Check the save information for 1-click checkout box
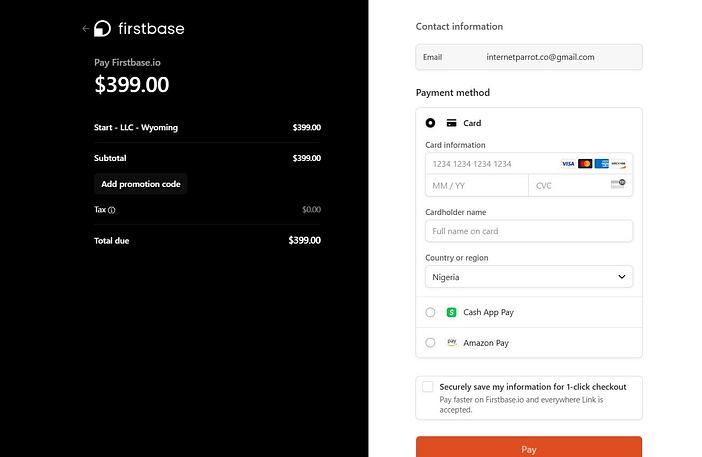The height and width of the screenshot is (457, 702). (x=428, y=387)
